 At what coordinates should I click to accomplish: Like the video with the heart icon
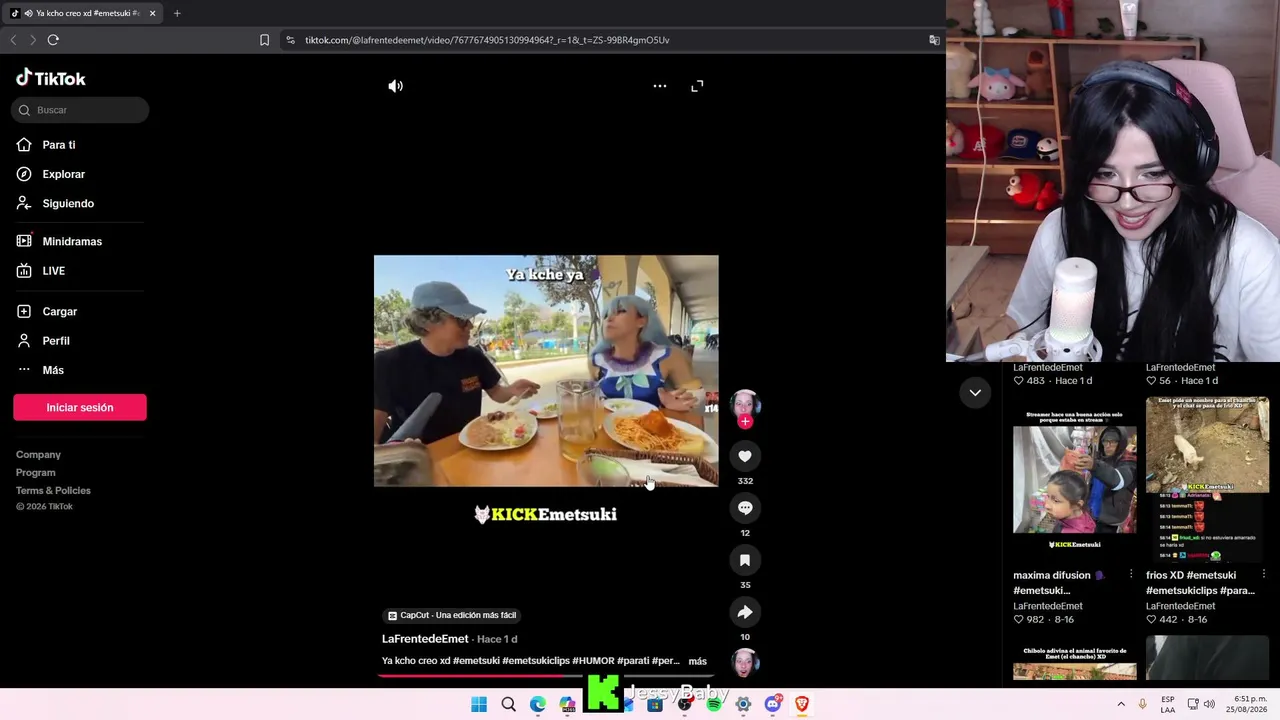[x=745, y=456]
